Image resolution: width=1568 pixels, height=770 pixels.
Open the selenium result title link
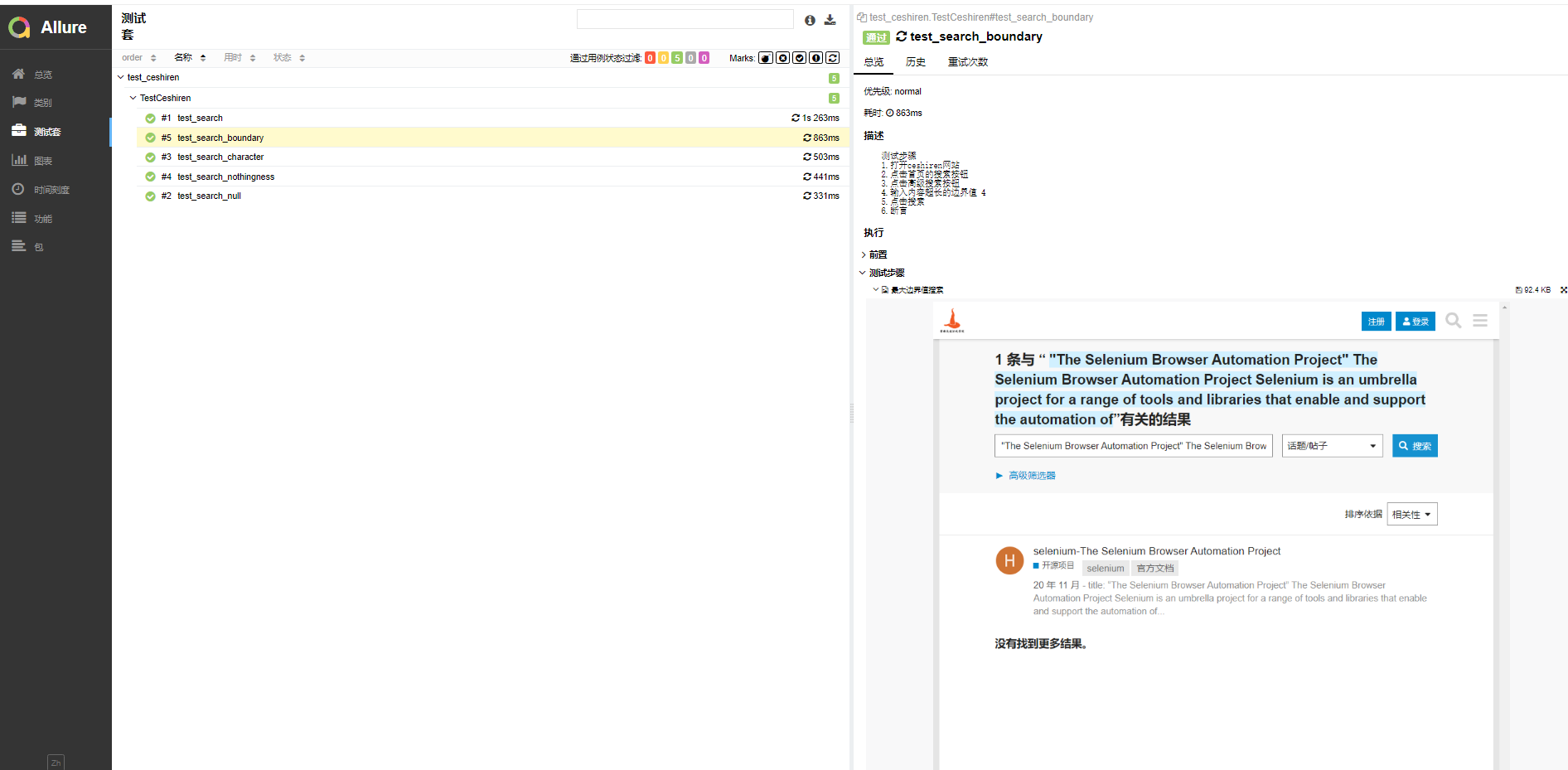pos(1156,551)
